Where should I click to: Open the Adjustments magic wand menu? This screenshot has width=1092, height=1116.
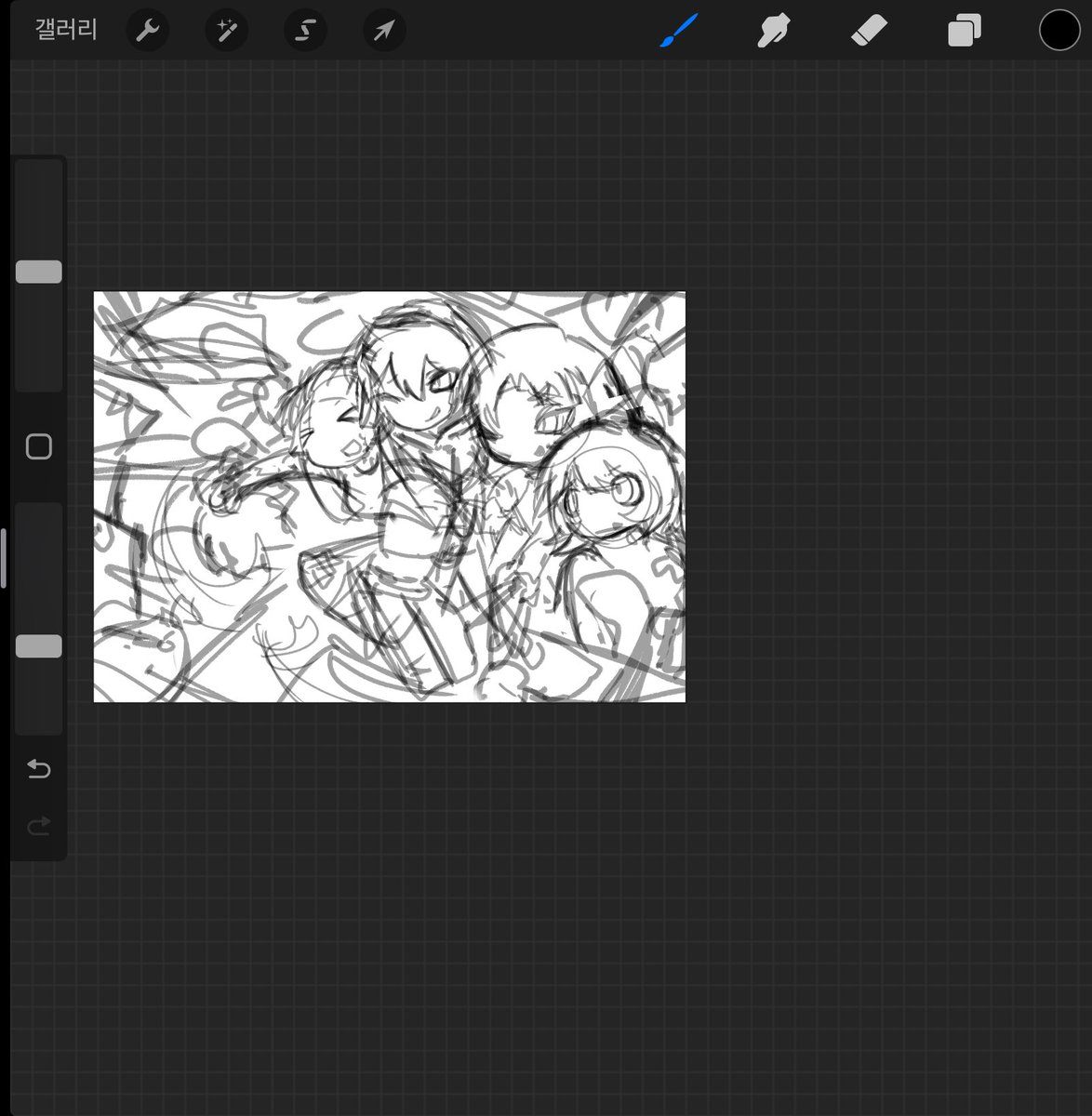pos(226,30)
